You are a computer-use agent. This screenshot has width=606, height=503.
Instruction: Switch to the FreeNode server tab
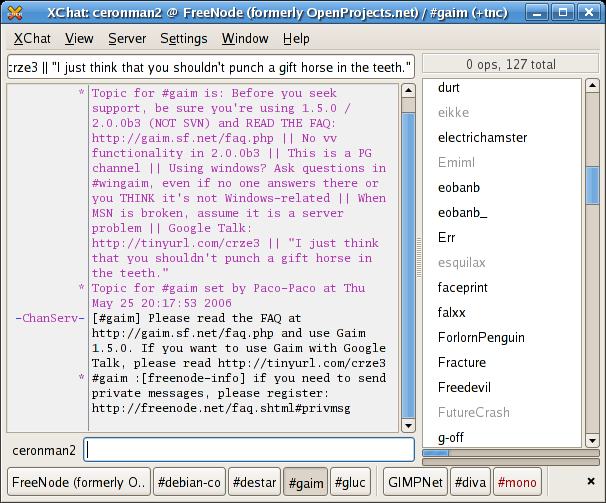click(x=79, y=482)
